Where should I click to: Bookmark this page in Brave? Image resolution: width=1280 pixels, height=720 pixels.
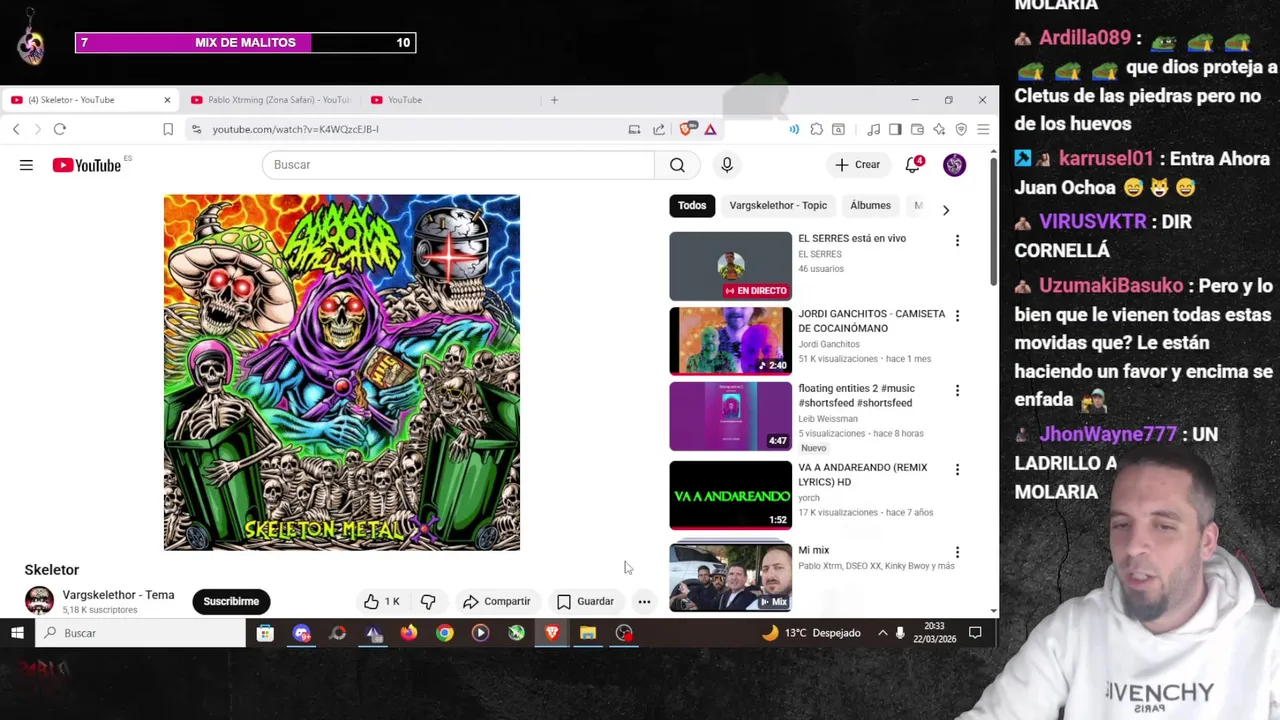(168, 129)
